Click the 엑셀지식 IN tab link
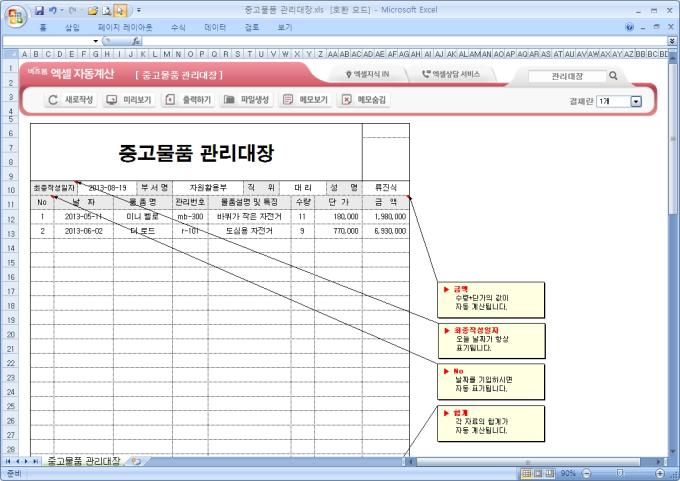This screenshot has height=481, width=680. 367,74
